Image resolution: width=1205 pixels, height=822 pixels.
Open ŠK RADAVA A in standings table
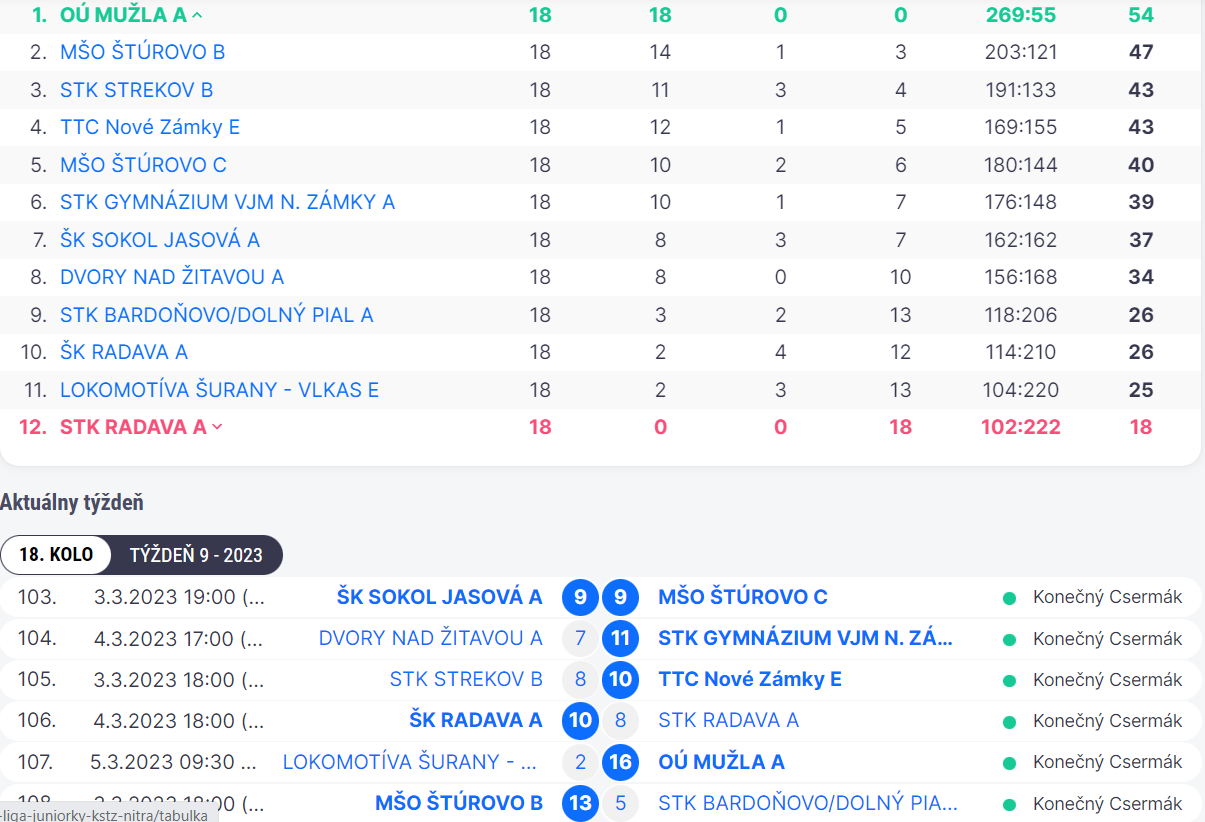124,352
